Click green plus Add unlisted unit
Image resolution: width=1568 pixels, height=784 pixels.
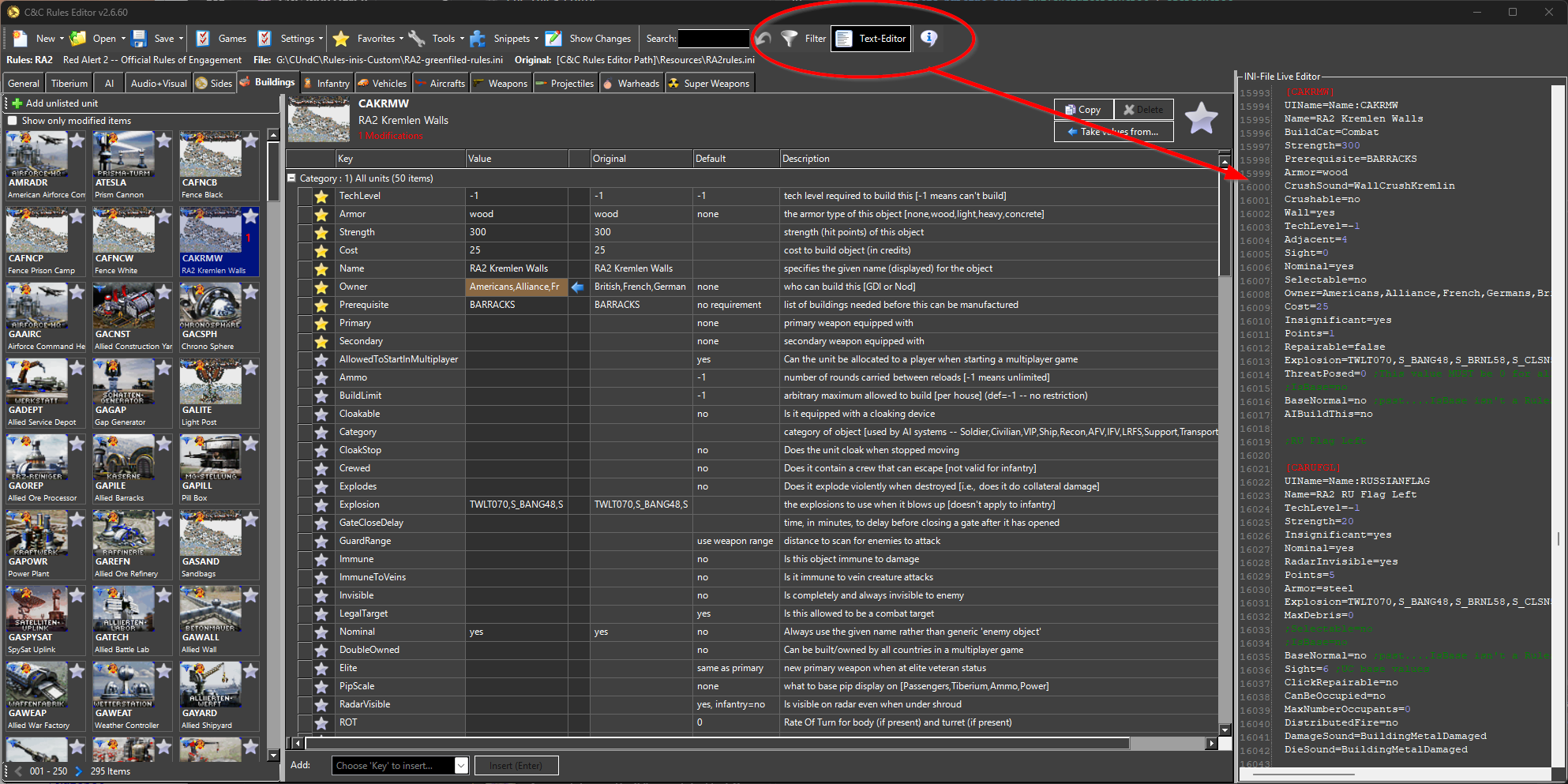(17, 103)
